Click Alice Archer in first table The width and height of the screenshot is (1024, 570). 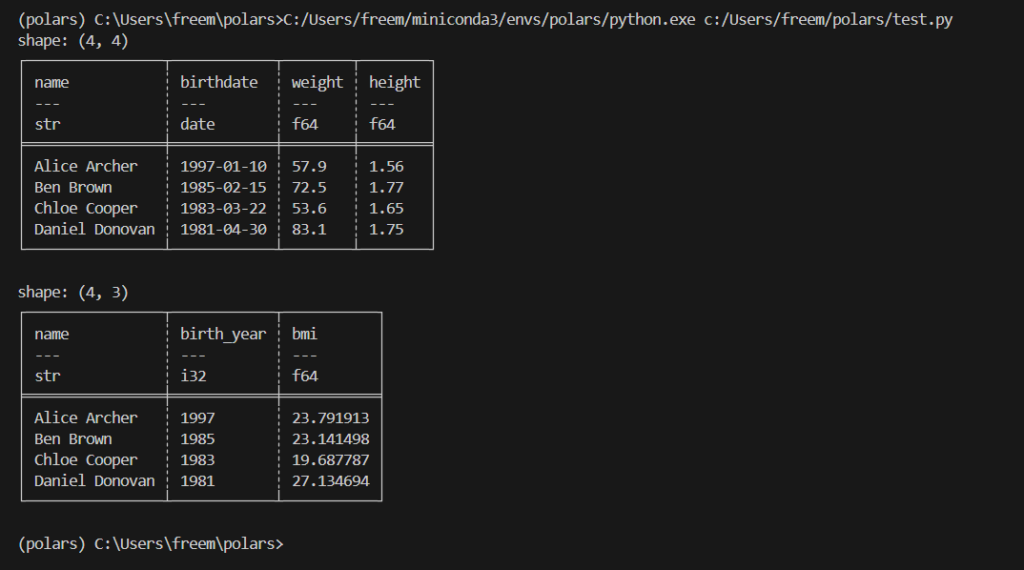(86, 166)
